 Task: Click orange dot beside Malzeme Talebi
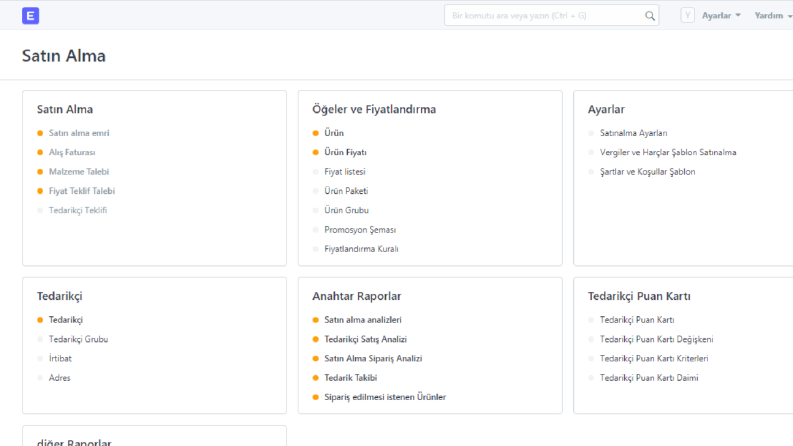40,171
